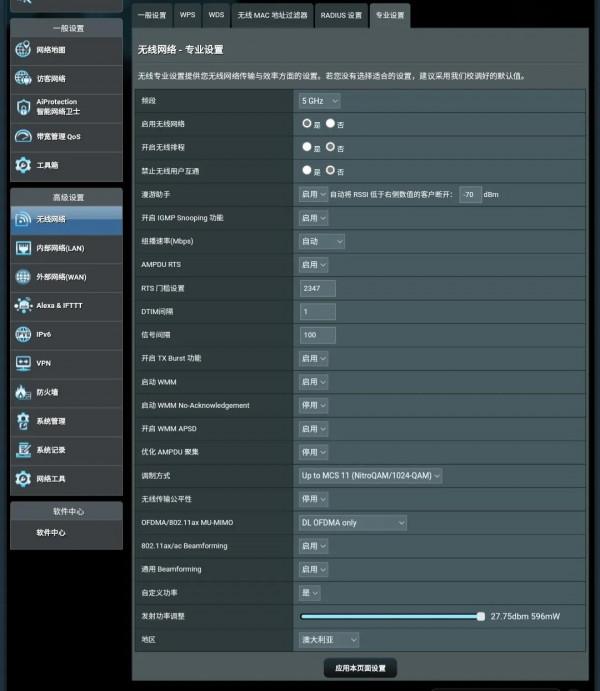Click the VPN monitor icon
Screen dimensions: 600x691
tap(23, 363)
